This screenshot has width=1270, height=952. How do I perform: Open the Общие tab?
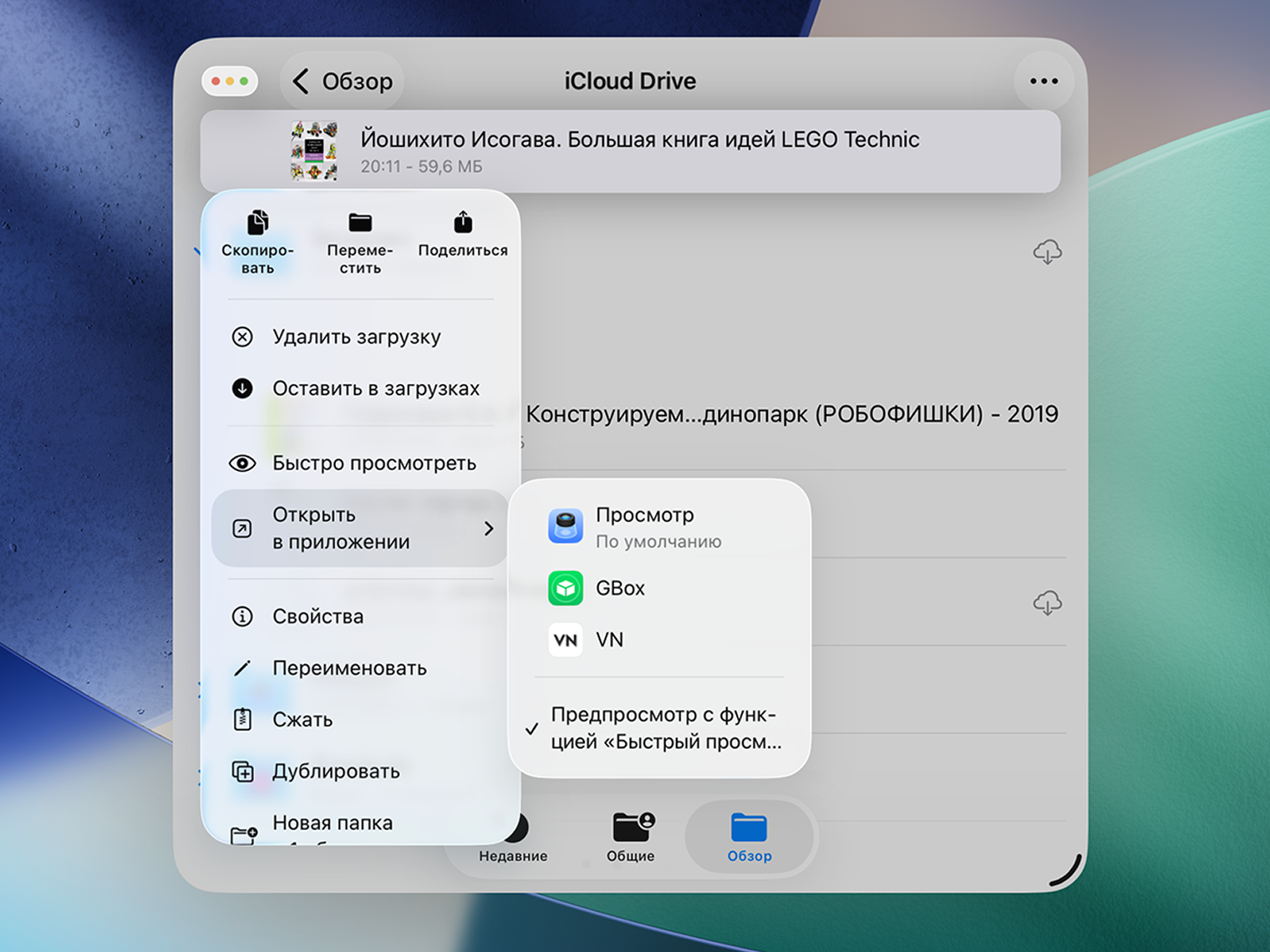pyautogui.click(x=632, y=837)
